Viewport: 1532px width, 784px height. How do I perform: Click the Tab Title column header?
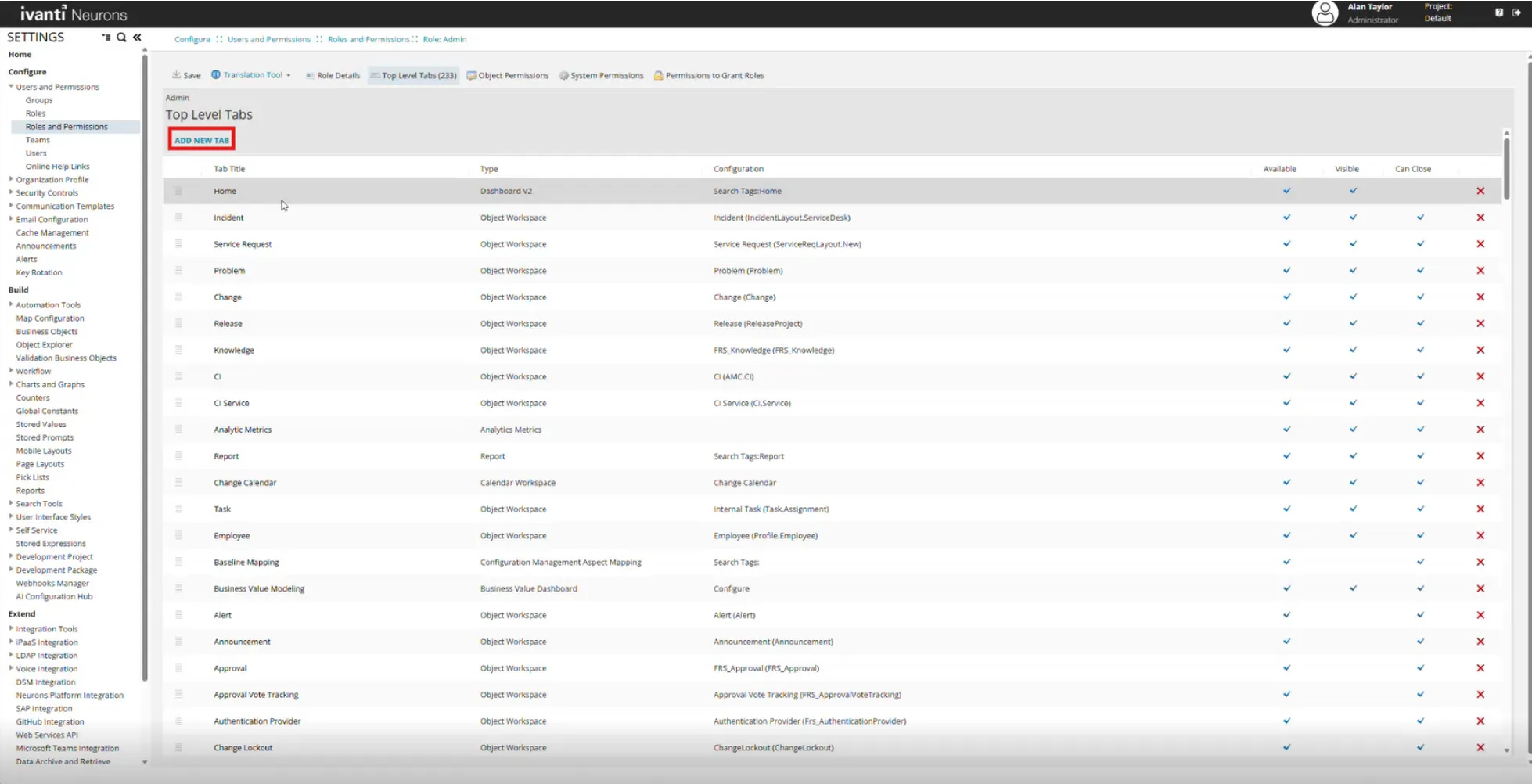(229, 169)
